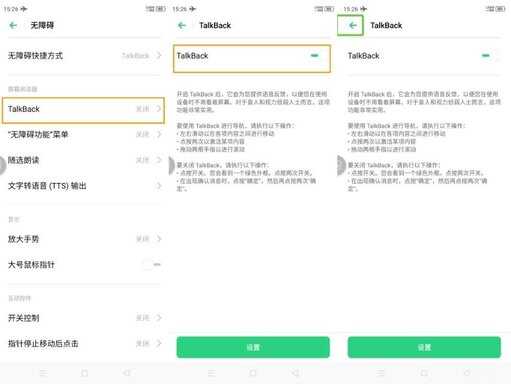The image size is (511, 384).
Task: Open chevron on 随选朗读 row
Action: (x=159, y=160)
